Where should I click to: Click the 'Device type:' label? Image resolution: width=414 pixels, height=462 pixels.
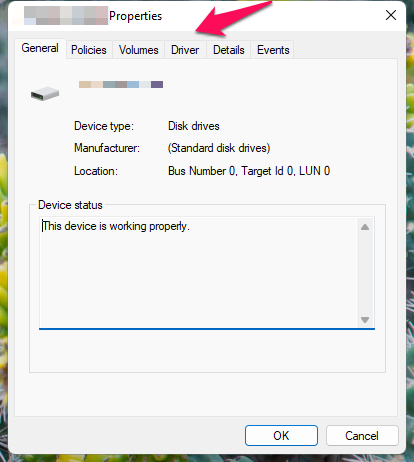tap(104, 126)
